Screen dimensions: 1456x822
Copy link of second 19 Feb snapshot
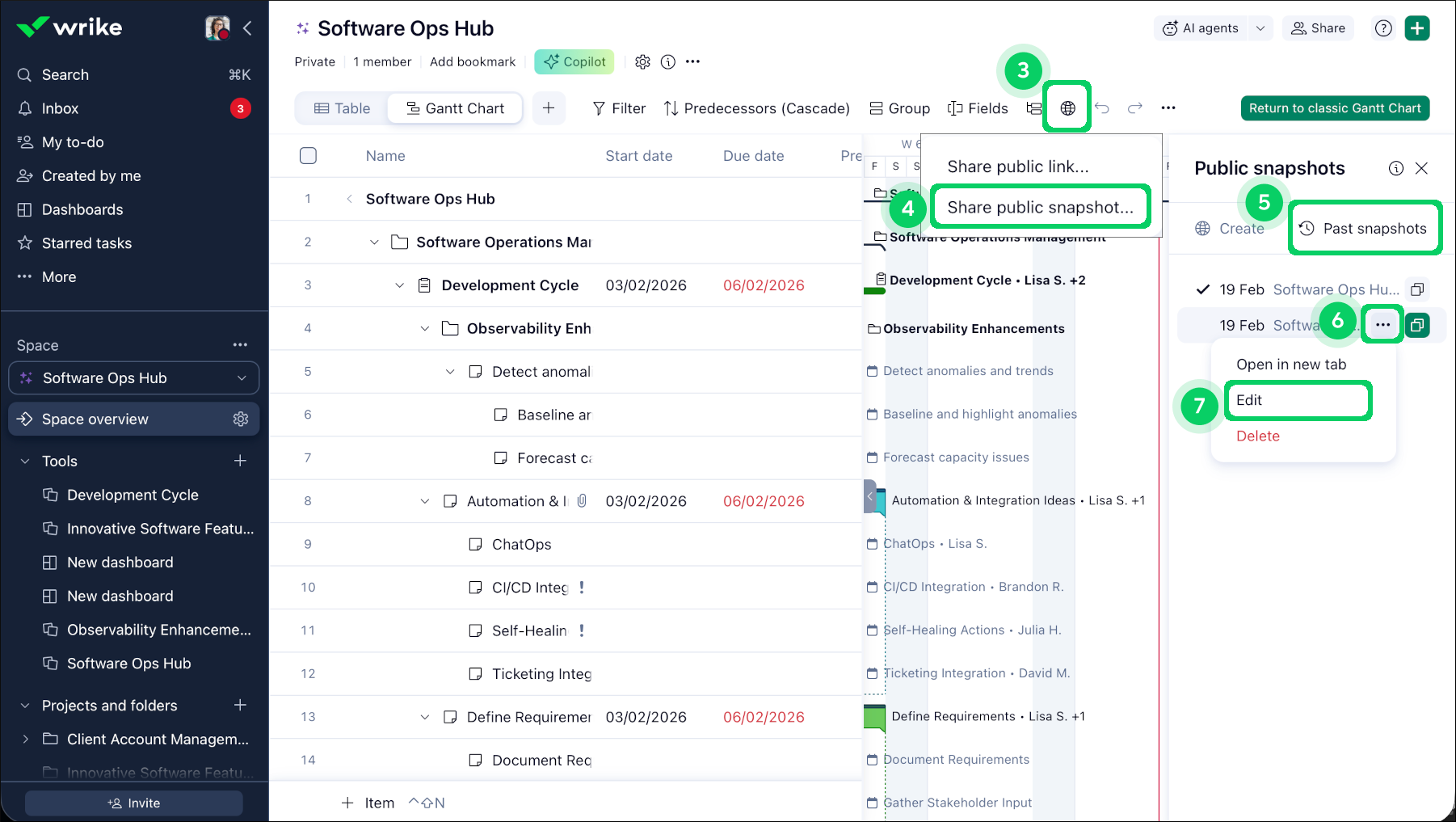pyautogui.click(x=1416, y=325)
